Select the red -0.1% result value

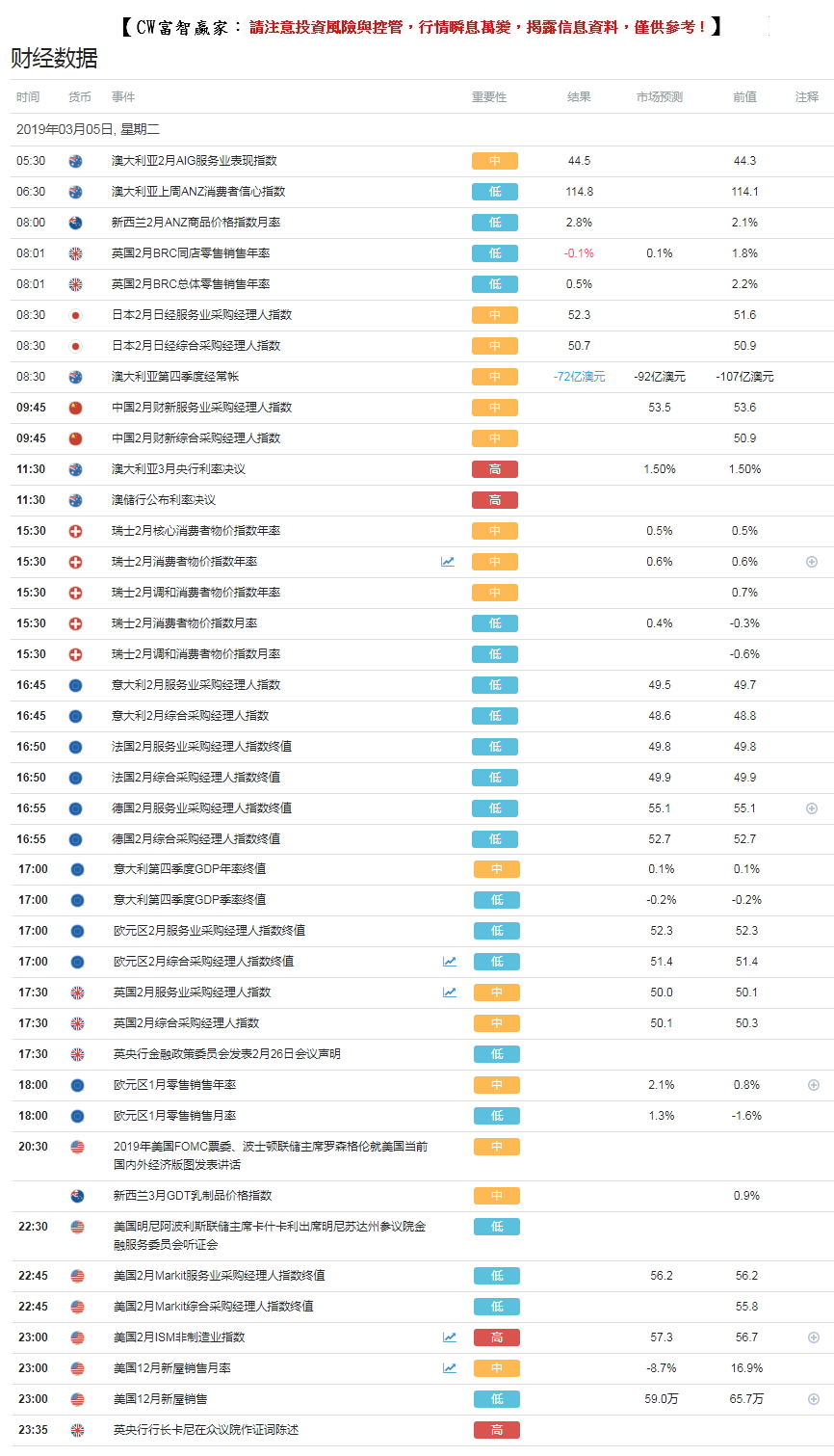pos(579,253)
